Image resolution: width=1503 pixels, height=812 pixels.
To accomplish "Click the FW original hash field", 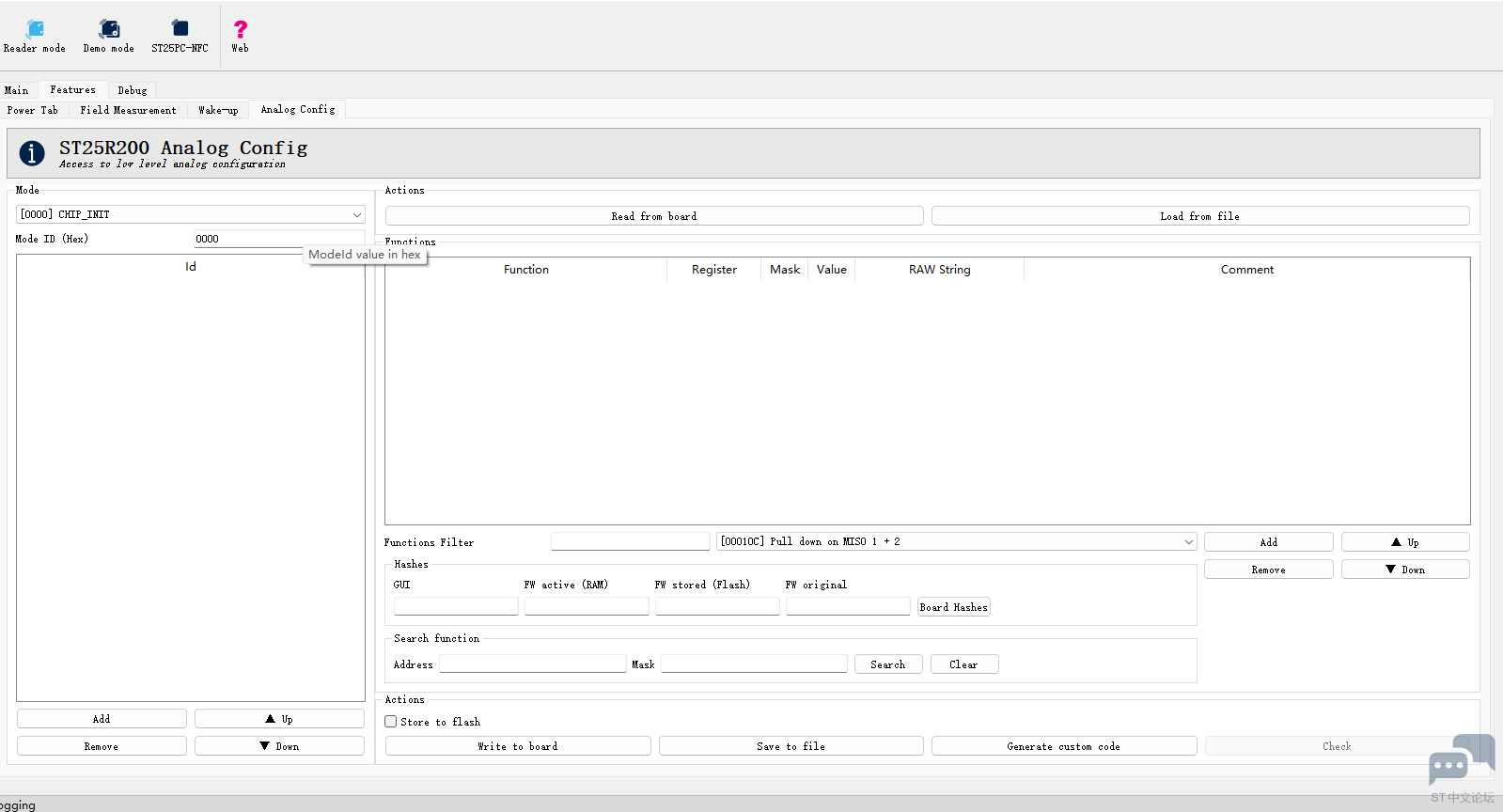I will point(848,606).
